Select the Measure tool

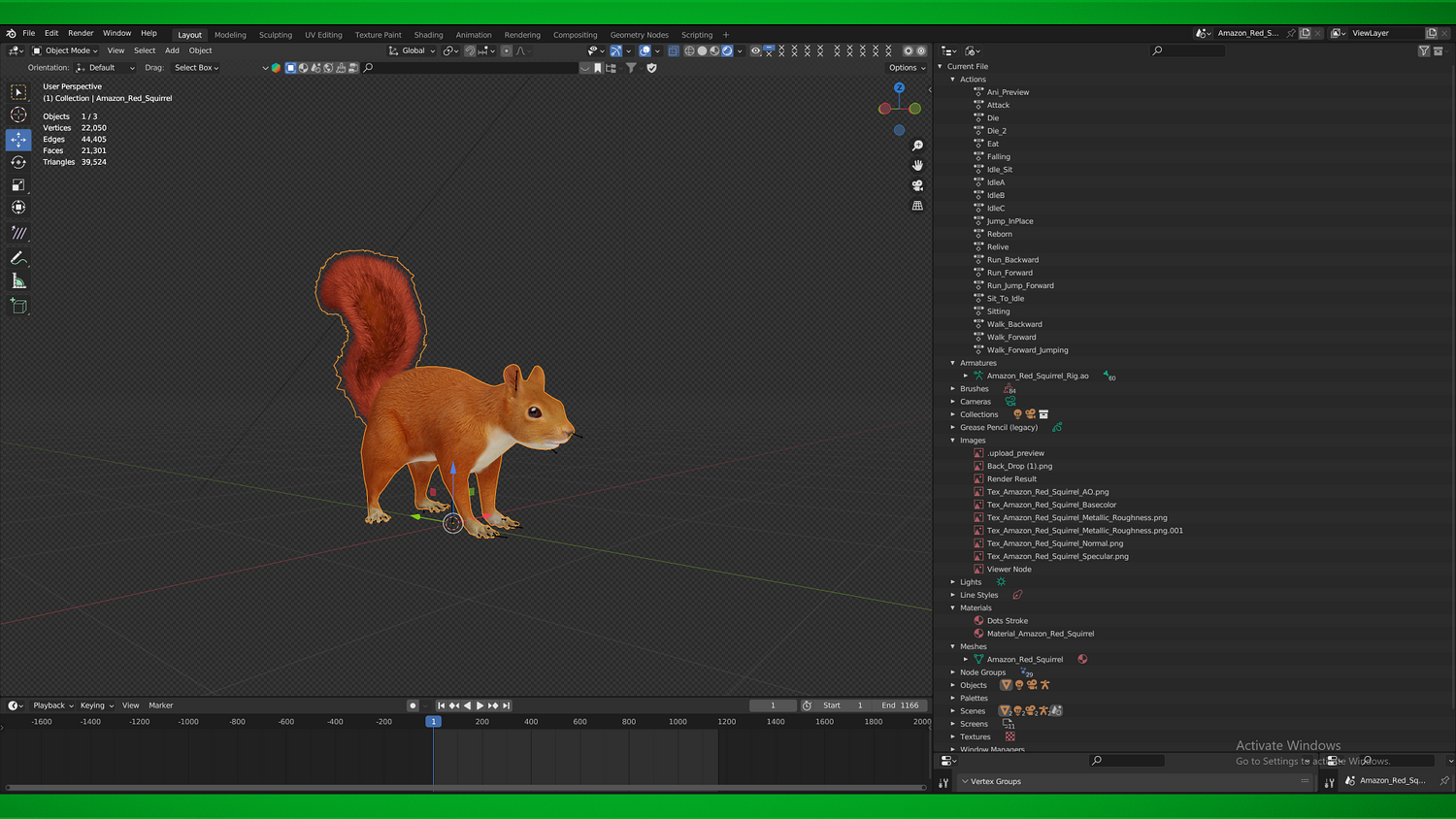(18, 280)
